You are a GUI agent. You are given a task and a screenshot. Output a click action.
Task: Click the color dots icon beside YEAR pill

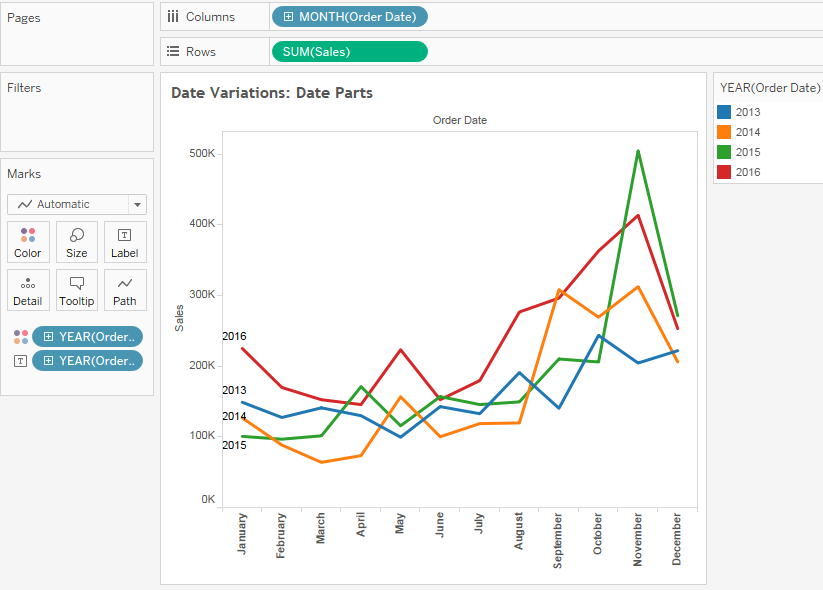(x=21, y=337)
